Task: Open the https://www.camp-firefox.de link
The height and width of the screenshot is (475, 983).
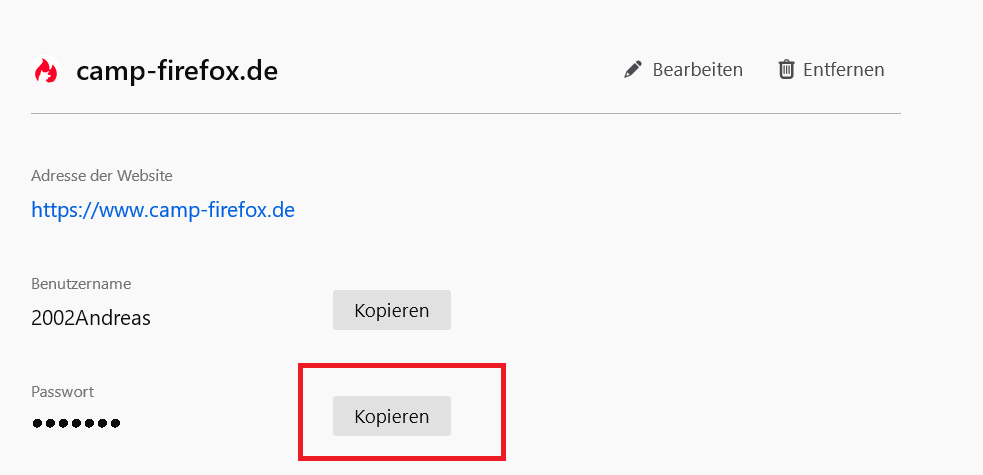Action: click(163, 210)
